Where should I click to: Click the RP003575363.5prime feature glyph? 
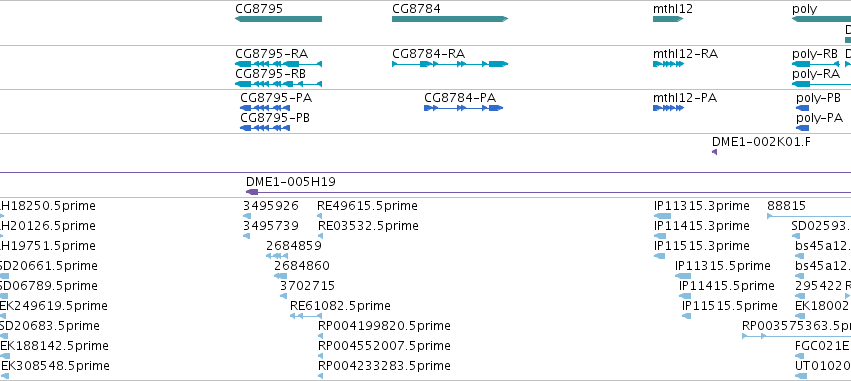(796, 336)
